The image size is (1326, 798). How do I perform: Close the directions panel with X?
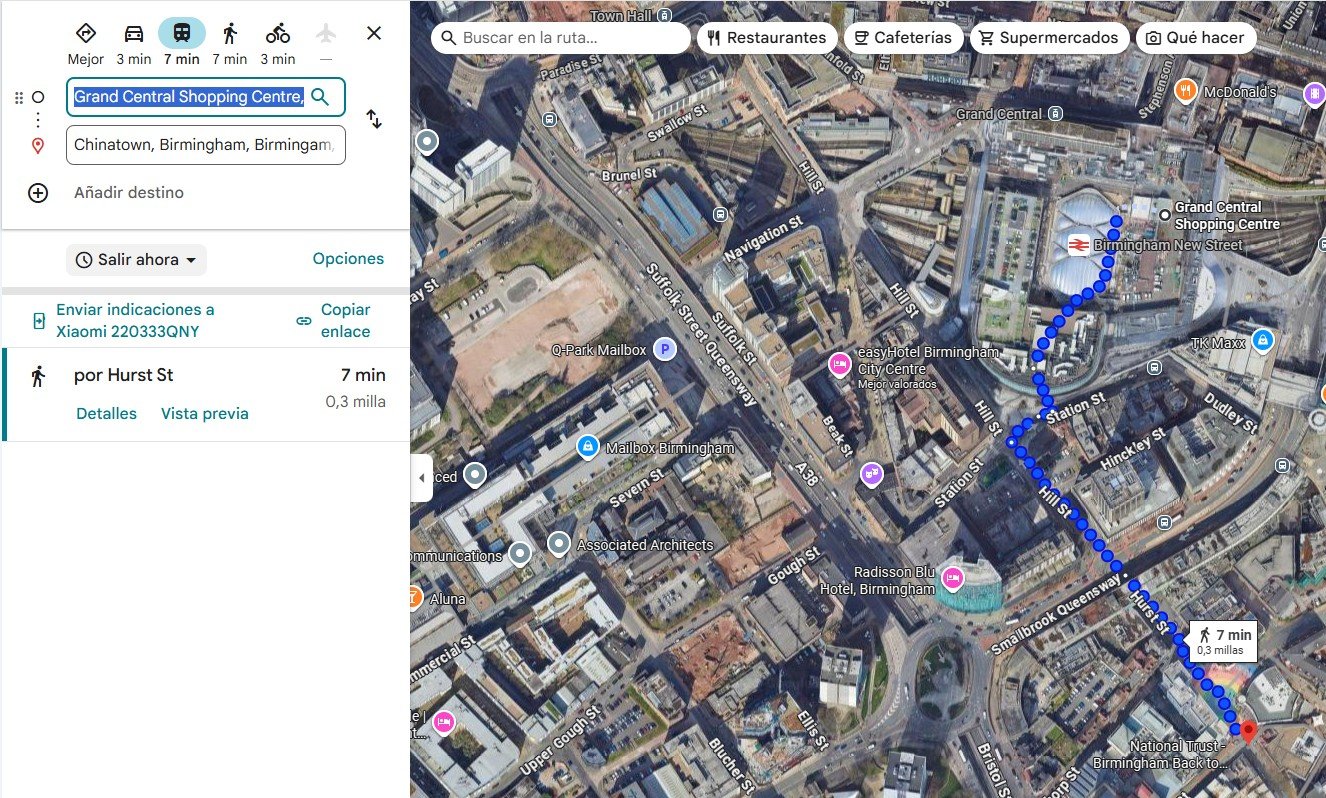point(374,33)
